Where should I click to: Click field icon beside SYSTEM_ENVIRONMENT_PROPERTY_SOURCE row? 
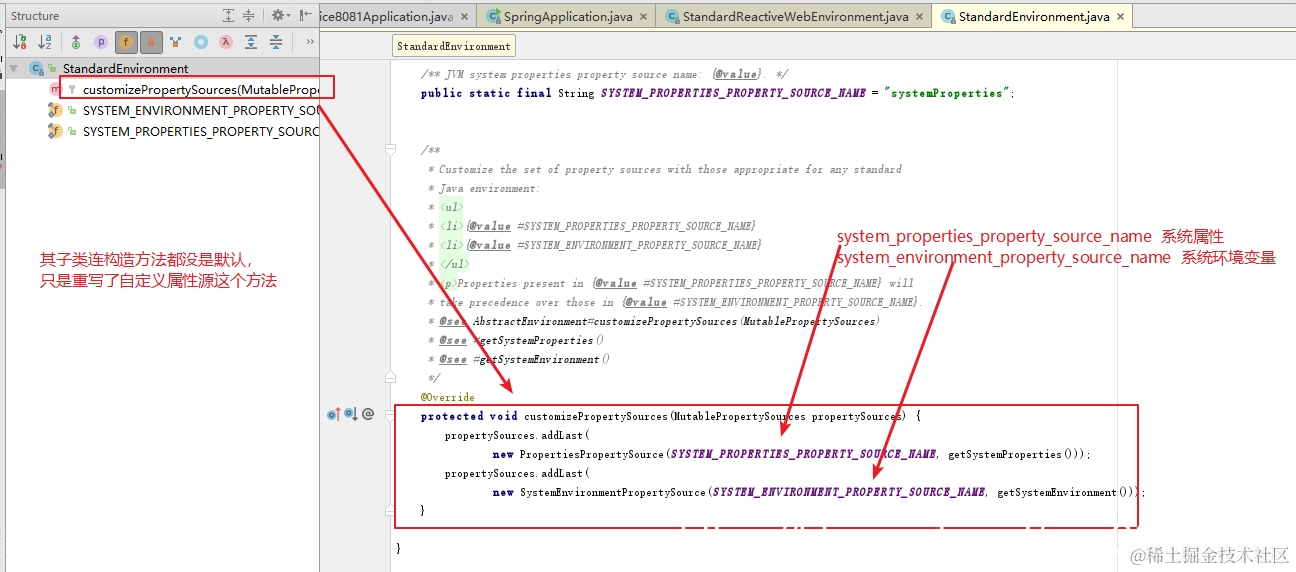pyautogui.click(x=55, y=110)
